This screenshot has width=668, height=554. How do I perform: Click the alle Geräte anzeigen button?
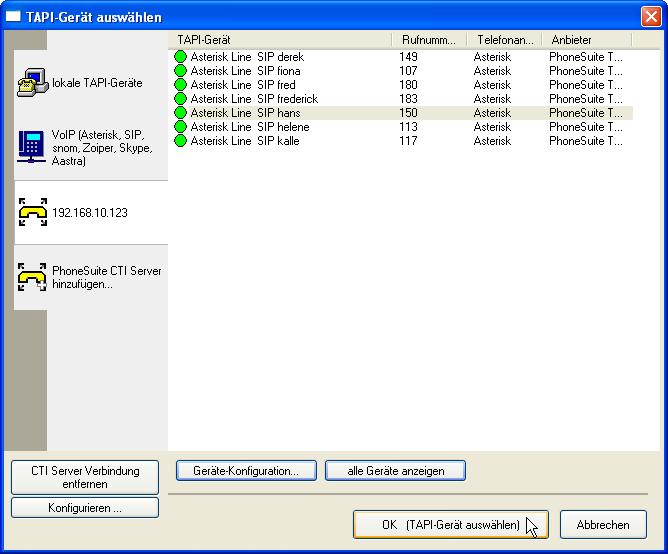[x=395, y=470]
